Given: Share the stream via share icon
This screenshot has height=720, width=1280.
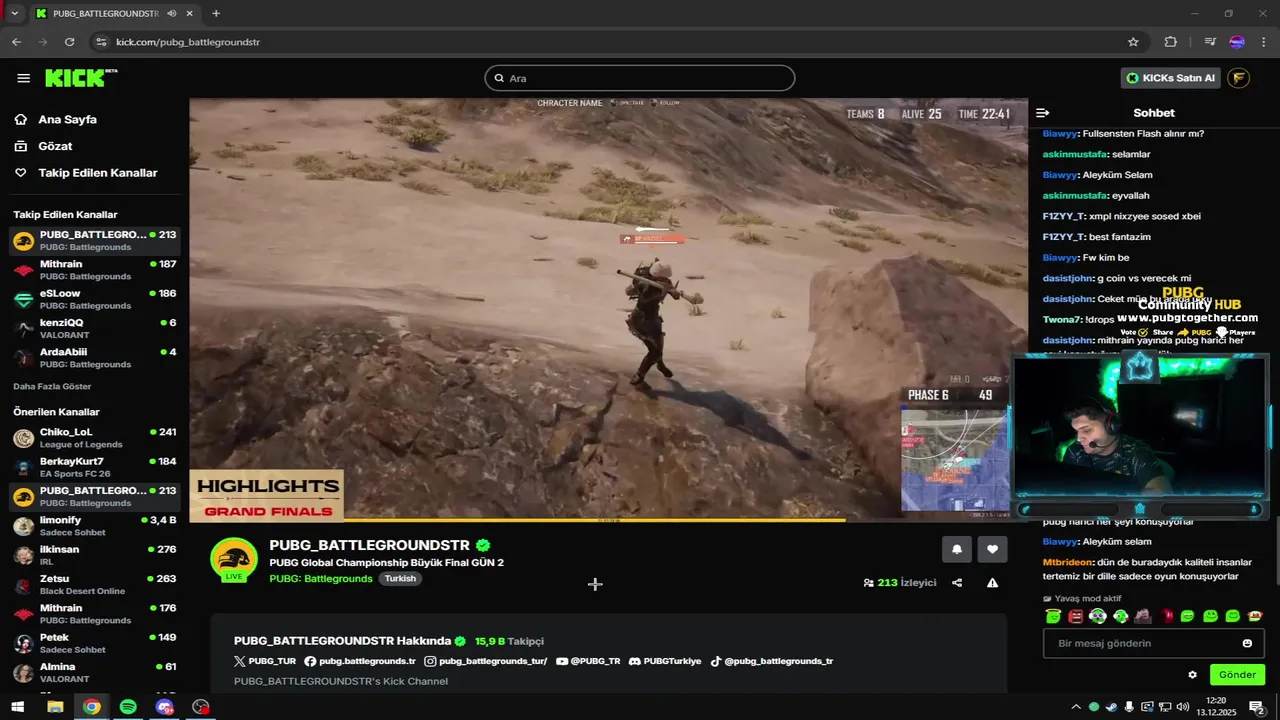Looking at the screenshot, I should 957,583.
